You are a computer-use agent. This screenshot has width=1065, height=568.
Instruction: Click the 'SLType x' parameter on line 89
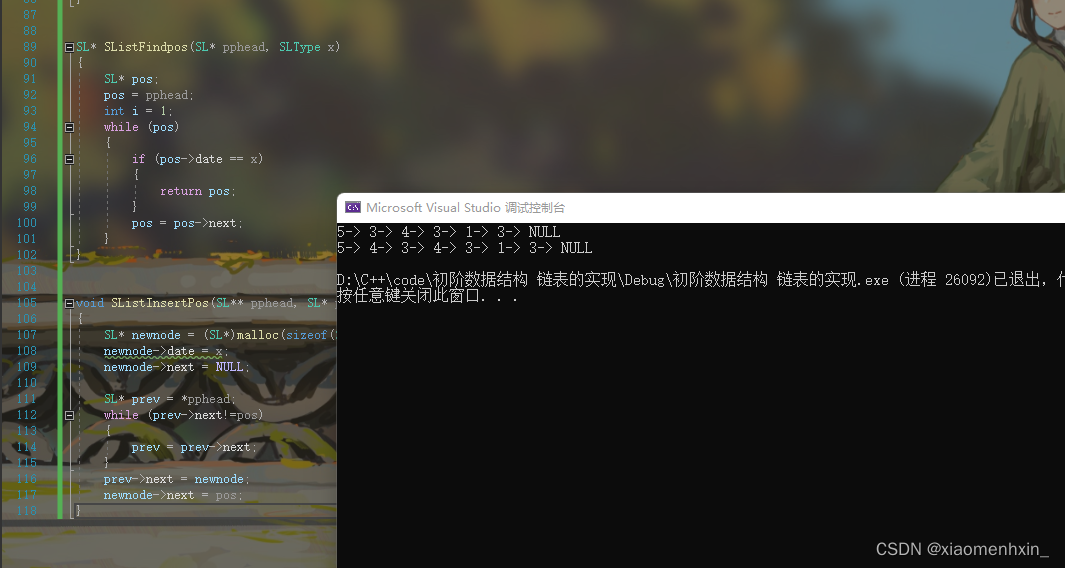tap(306, 47)
